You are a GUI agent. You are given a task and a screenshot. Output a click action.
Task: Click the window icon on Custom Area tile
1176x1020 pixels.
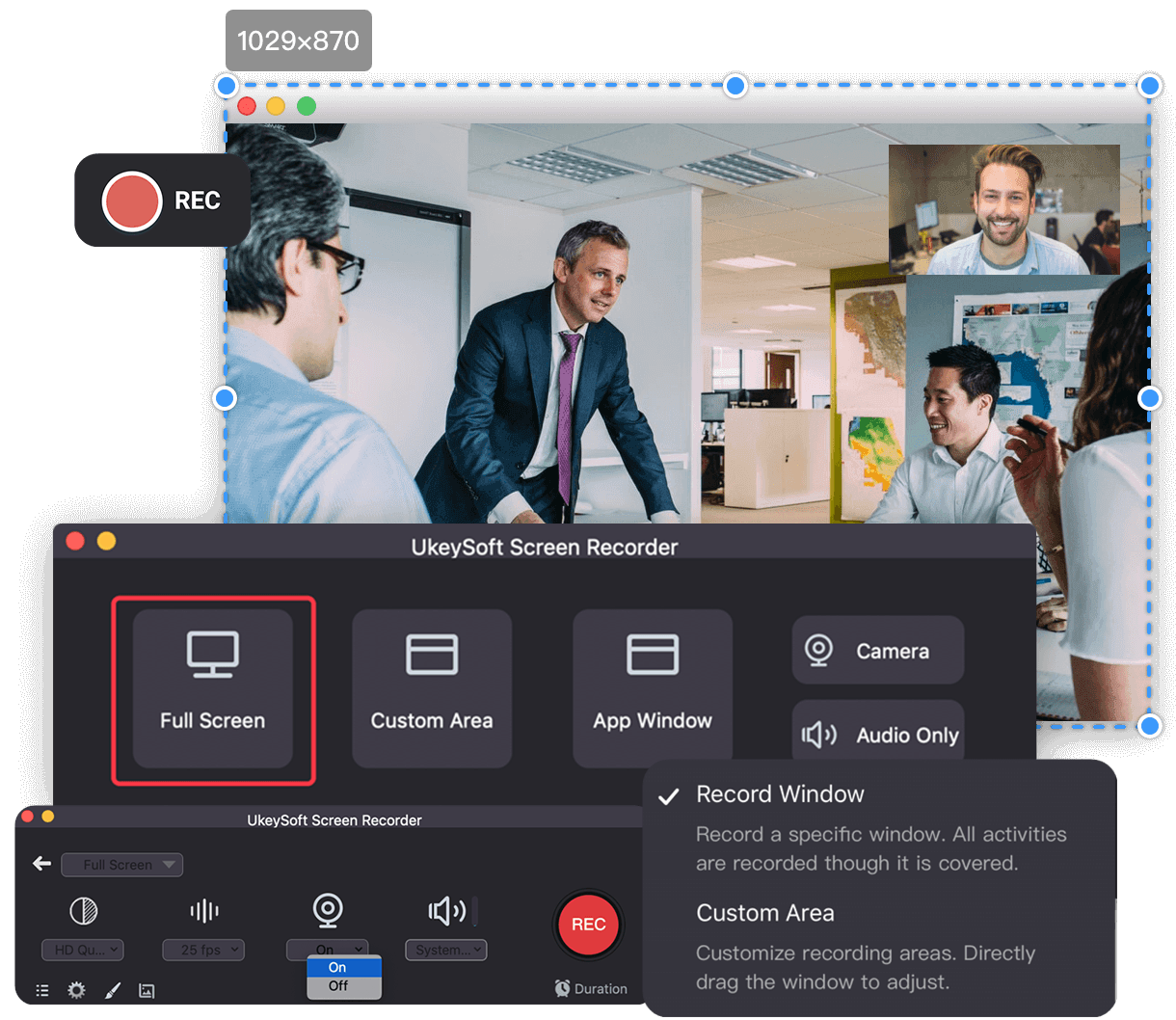(432, 655)
